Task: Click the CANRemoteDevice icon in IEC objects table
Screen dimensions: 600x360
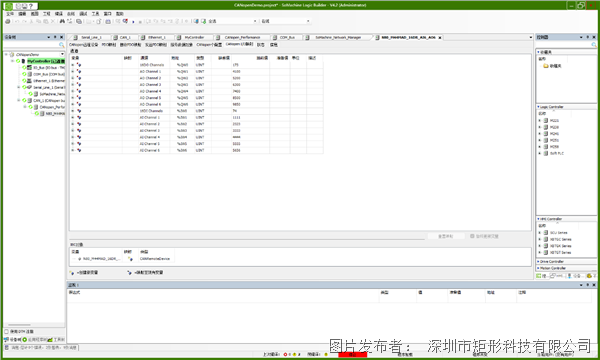Action: coord(130,259)
